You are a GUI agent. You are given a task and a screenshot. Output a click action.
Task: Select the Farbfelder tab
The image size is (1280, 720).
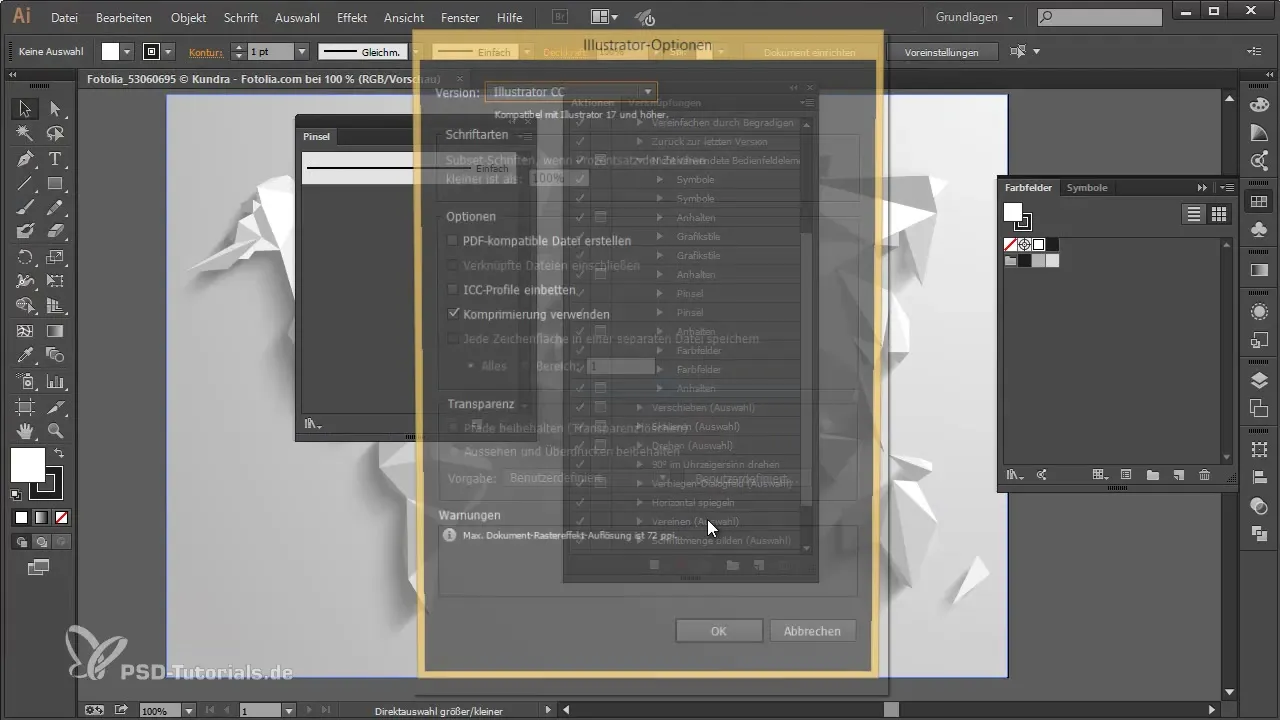tap(1029, 187)
